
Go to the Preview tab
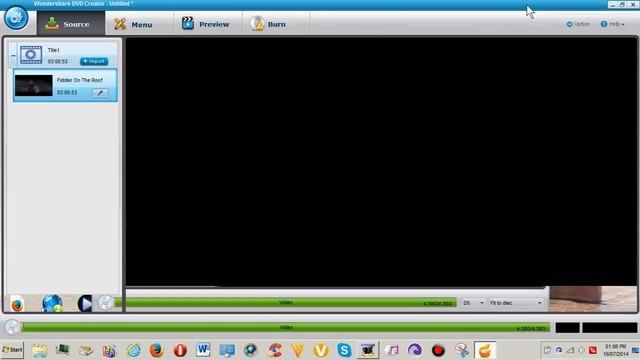click(208, 24)
